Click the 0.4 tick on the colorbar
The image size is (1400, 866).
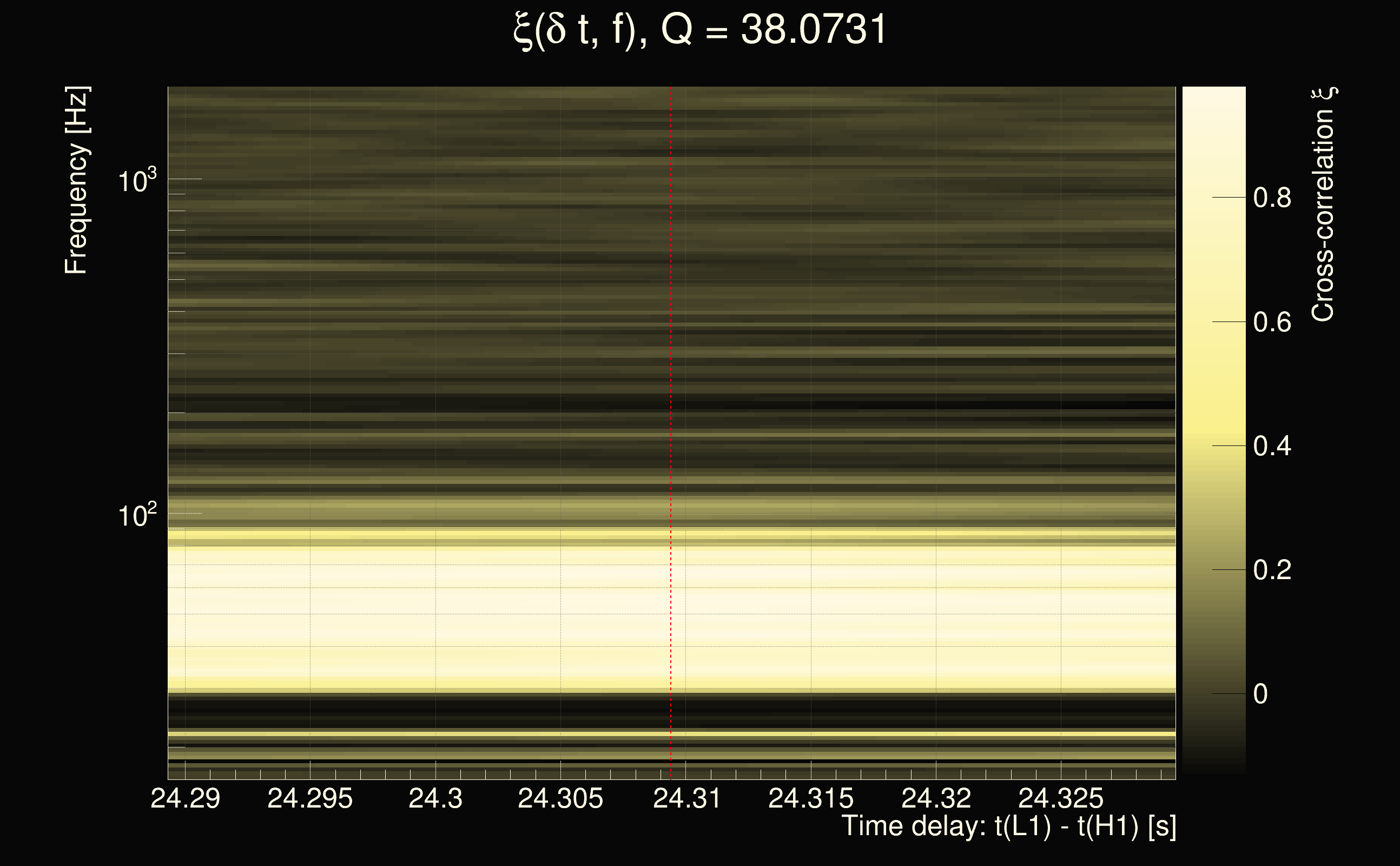(x=1272, y=445)
